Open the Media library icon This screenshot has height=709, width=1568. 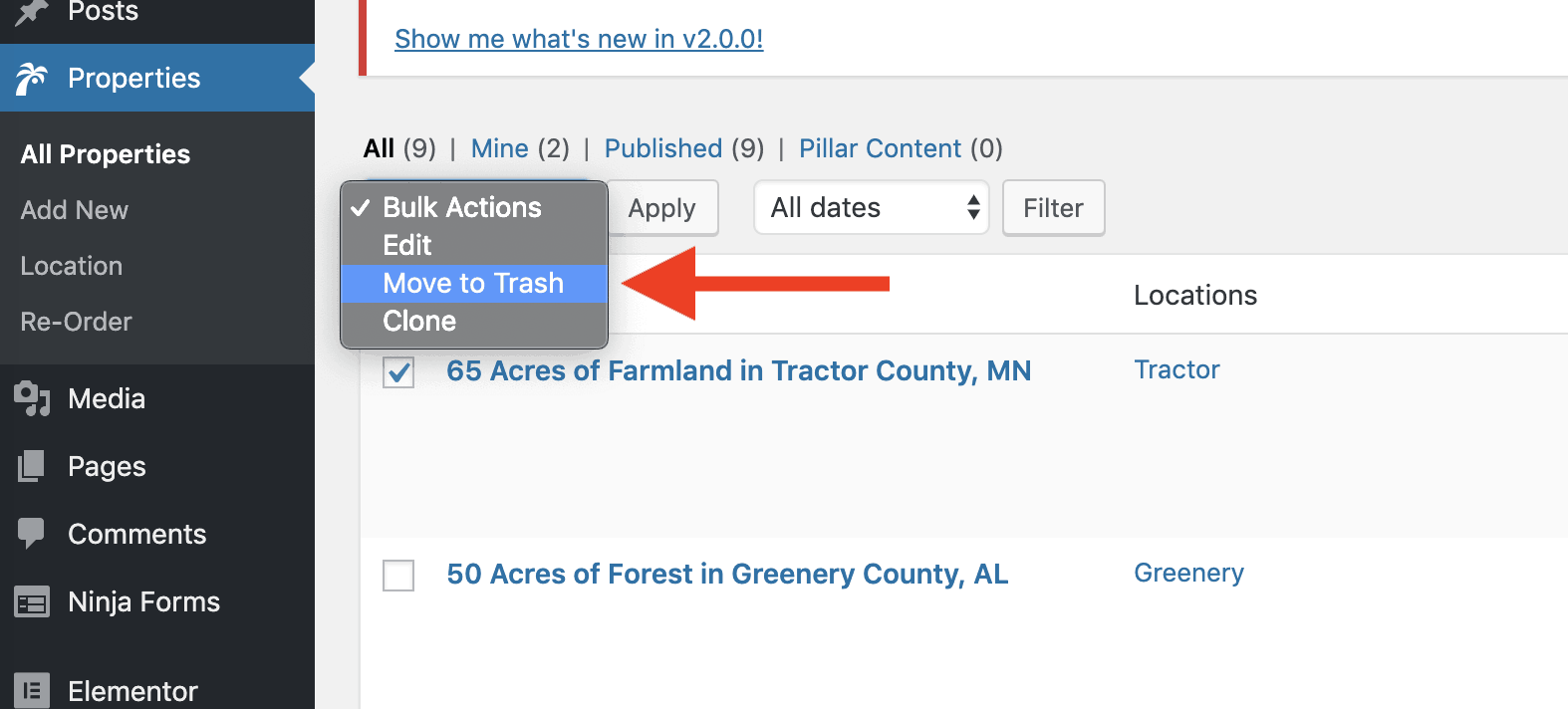31,398
